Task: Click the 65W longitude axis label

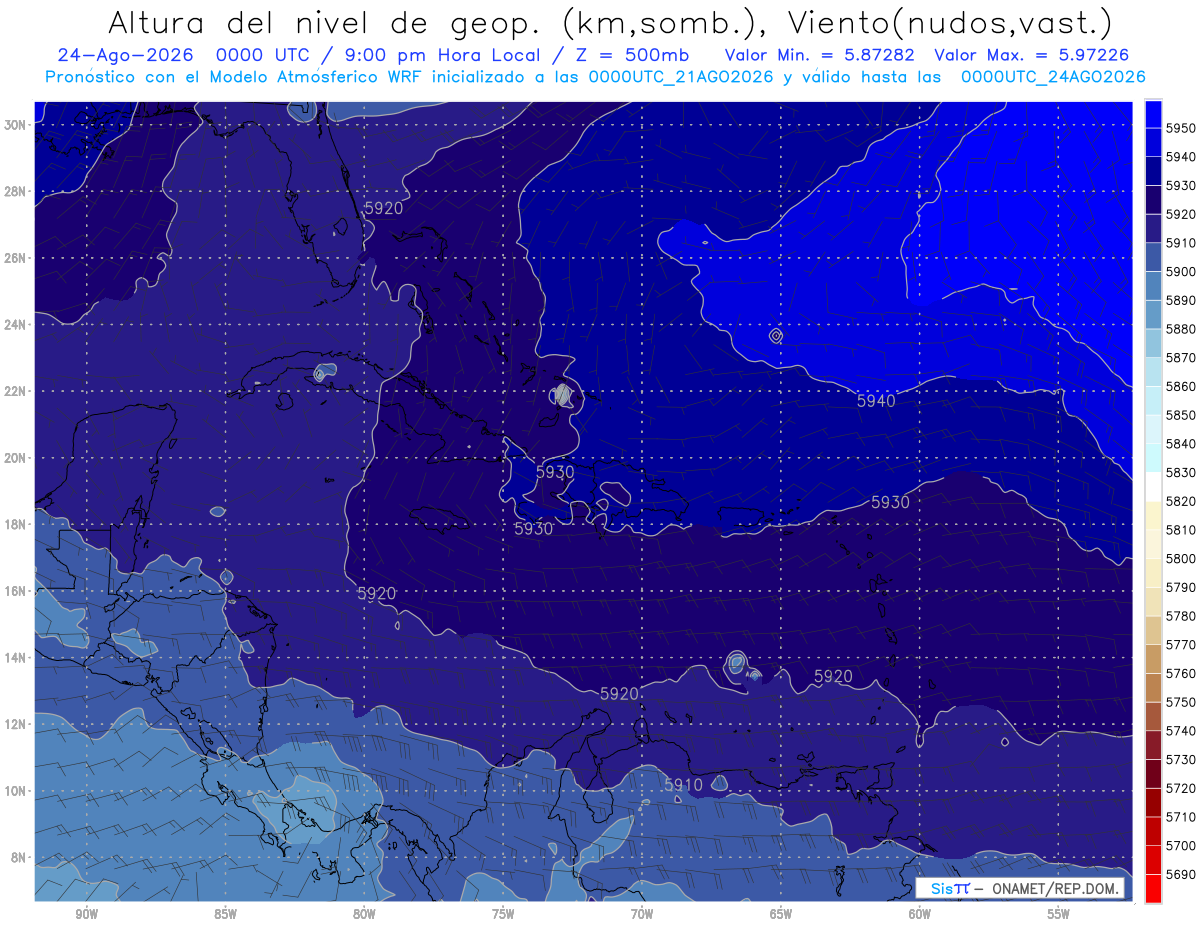Action: [x=781, y=914]
